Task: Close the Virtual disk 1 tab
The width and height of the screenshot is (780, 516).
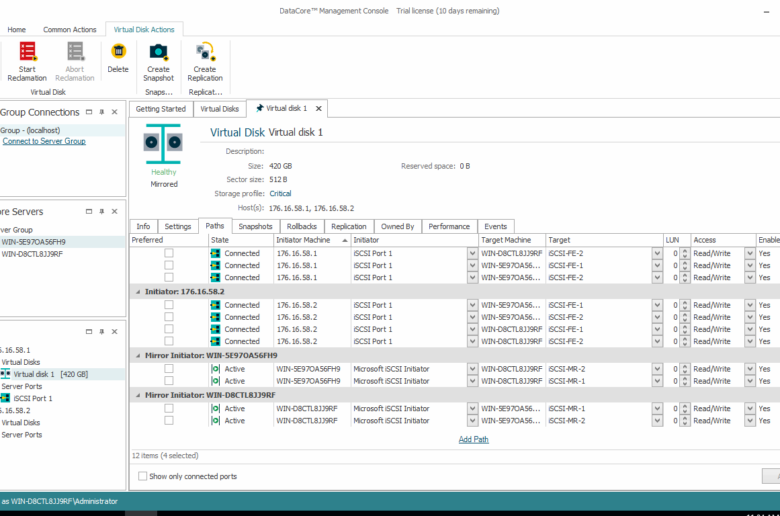Action: coord(319,108)
